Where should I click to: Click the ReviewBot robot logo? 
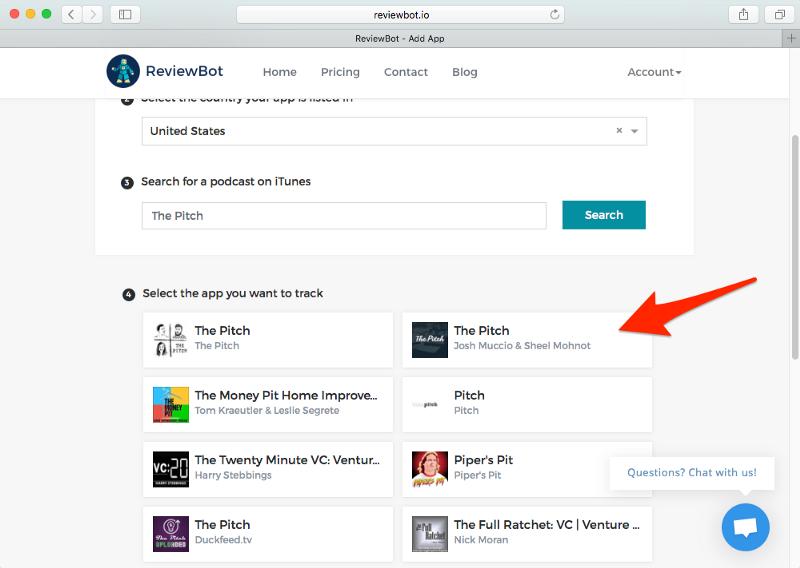123,72
